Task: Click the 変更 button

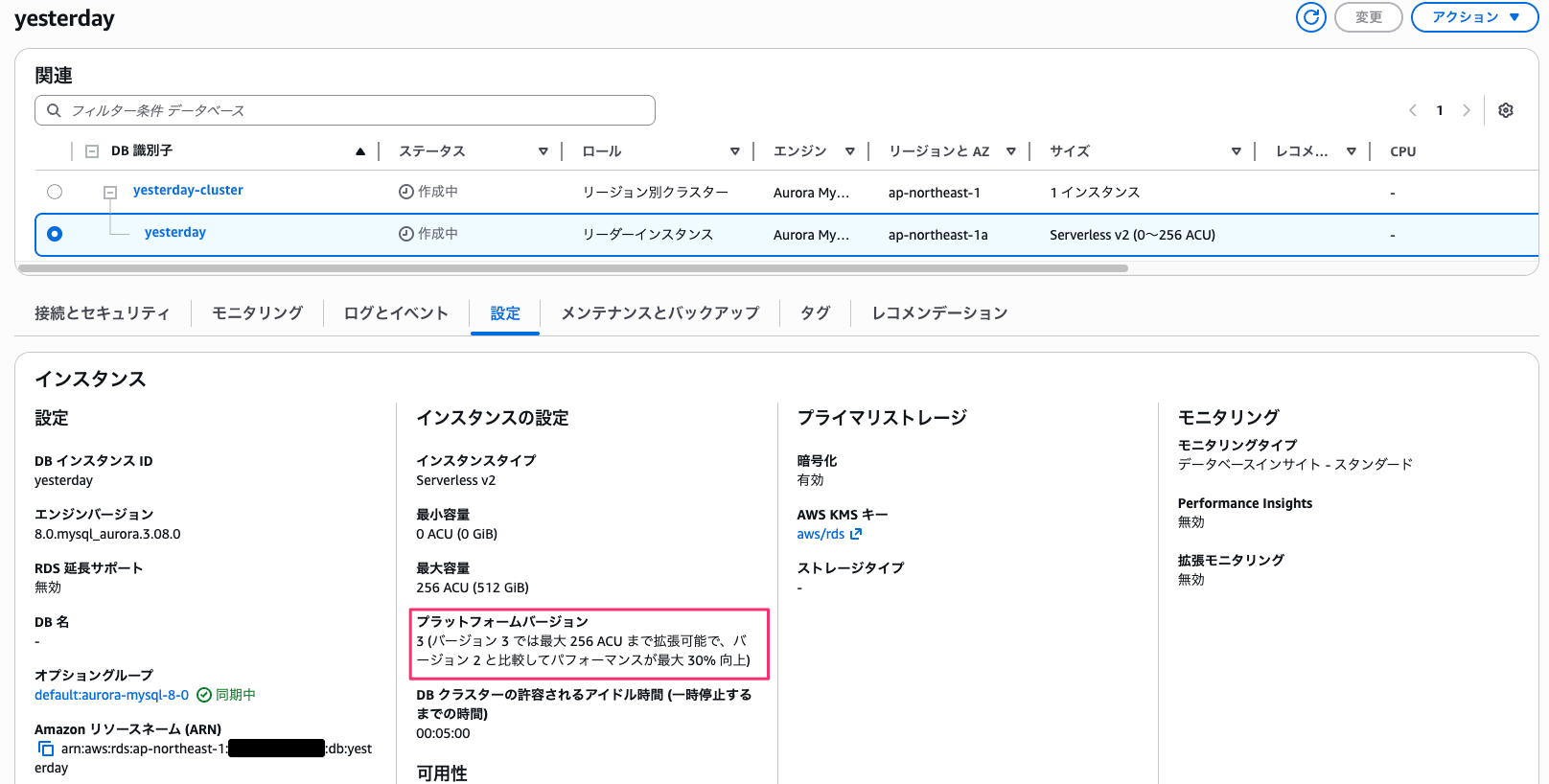Action: [1368, 17]
